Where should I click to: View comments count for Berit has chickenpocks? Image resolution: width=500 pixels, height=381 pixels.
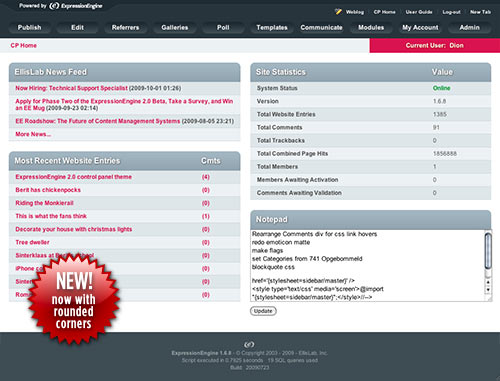click(x=206, y=190)
